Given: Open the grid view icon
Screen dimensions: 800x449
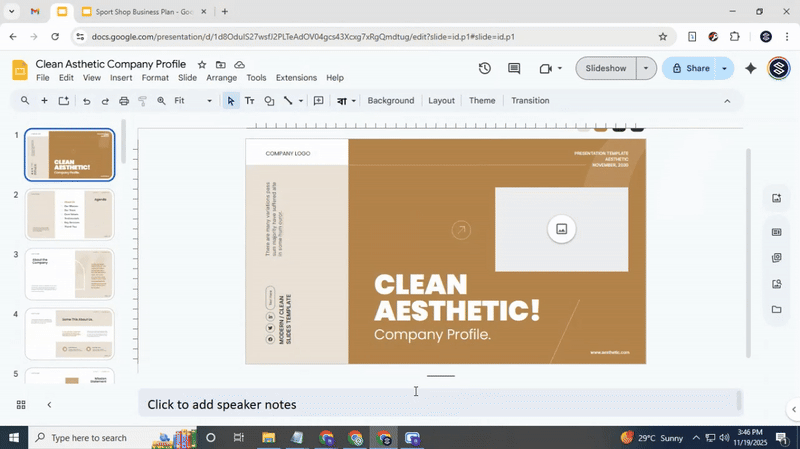Looking at the screenshot, I should tap(21, 404).
